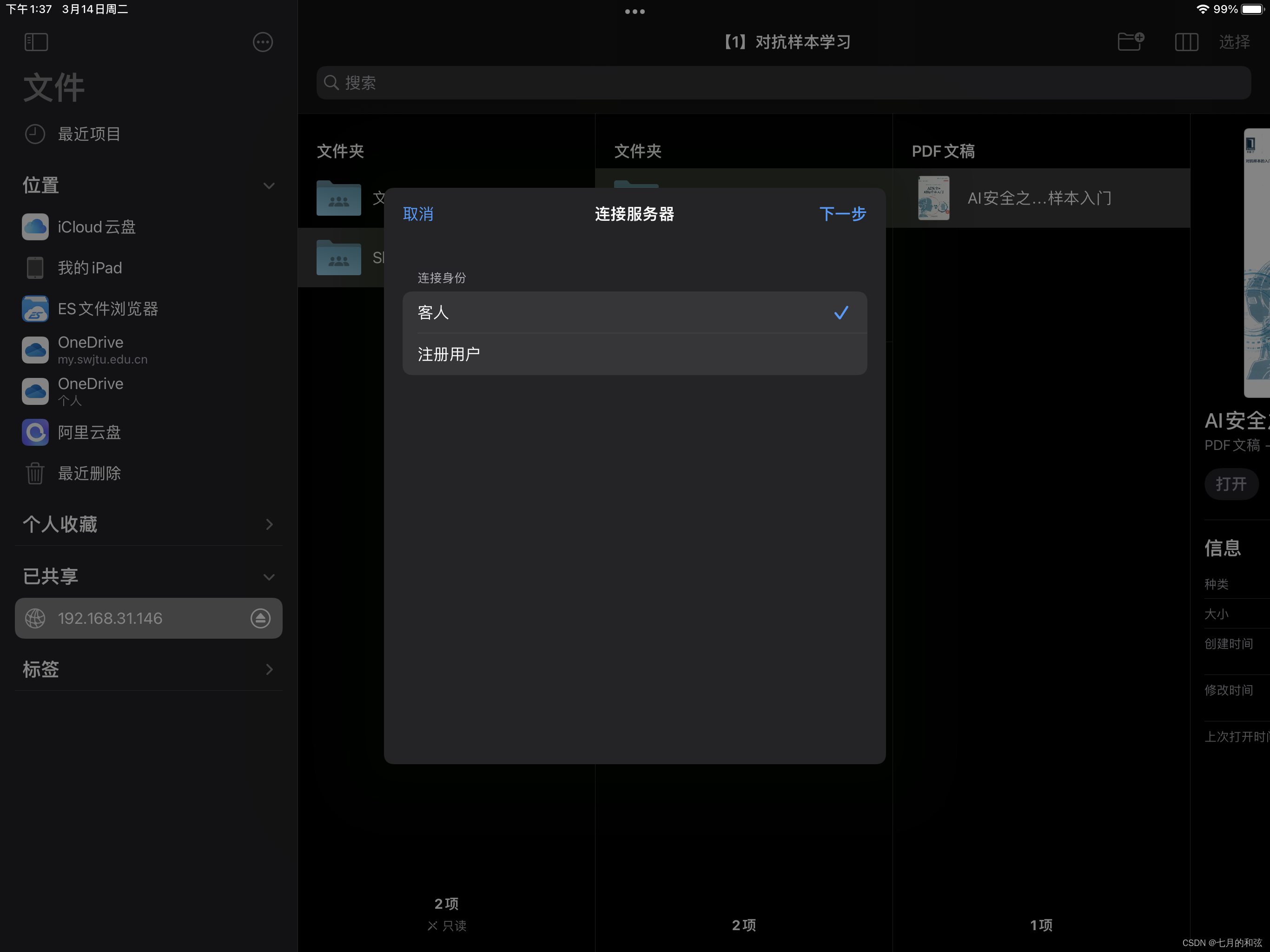Click 取消 to cancel connection
Image resolution: width=1270 pixels, height=952 pixels.
tap(418, 214)
